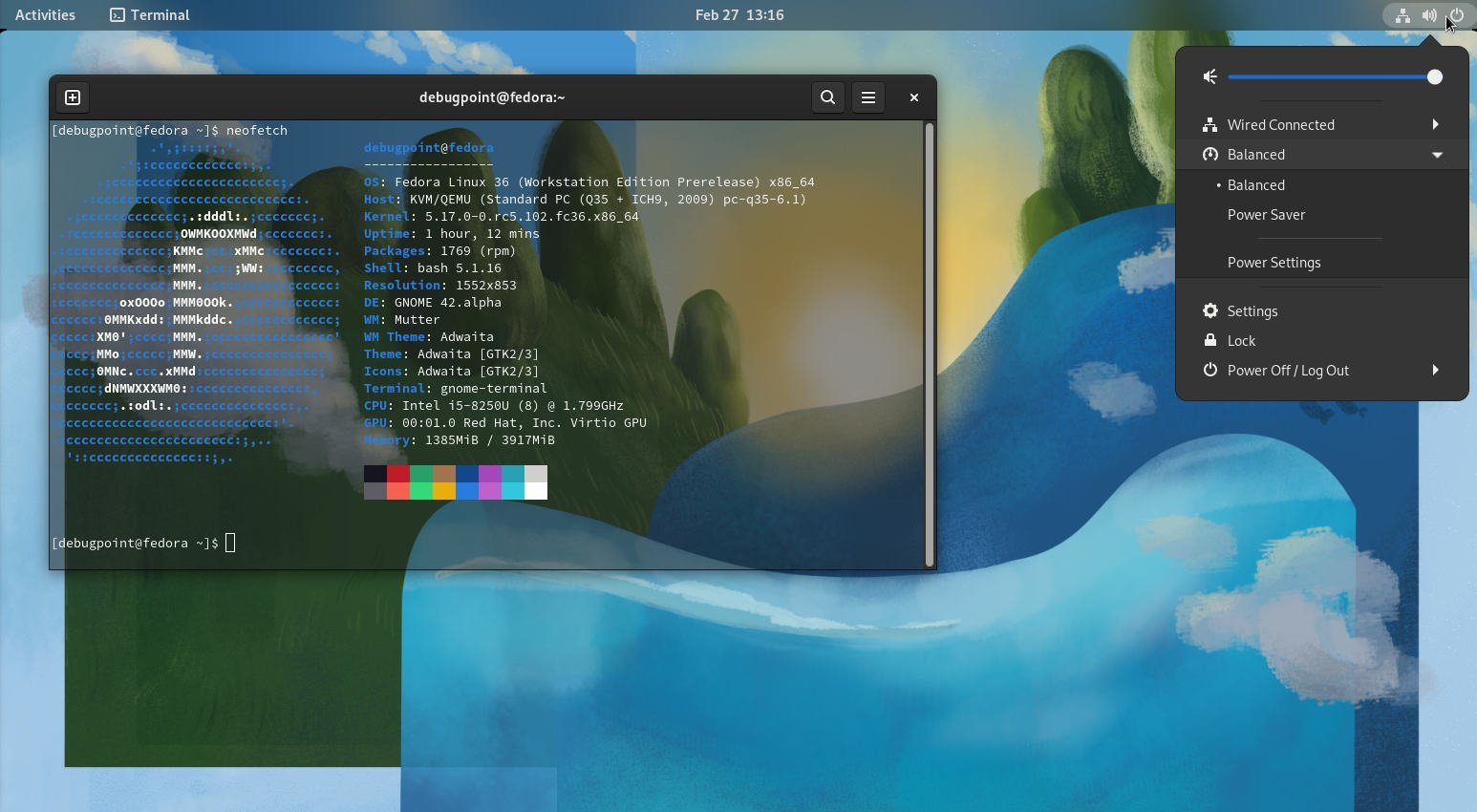
Task: Click the power icon in top bar
Action: (1456, 14)
